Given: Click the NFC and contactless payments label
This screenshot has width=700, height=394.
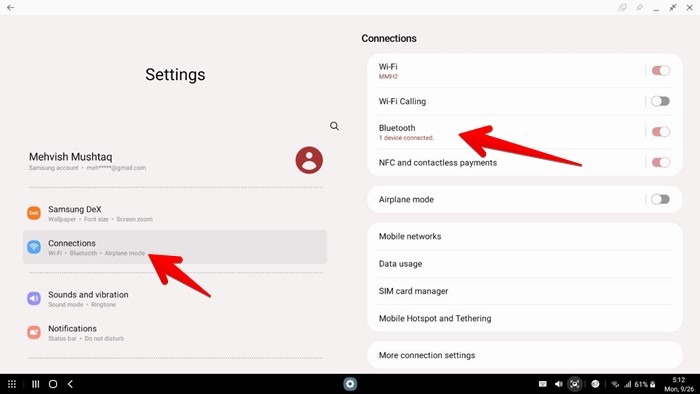Looking at the screenshot, I should coord(438,163).
